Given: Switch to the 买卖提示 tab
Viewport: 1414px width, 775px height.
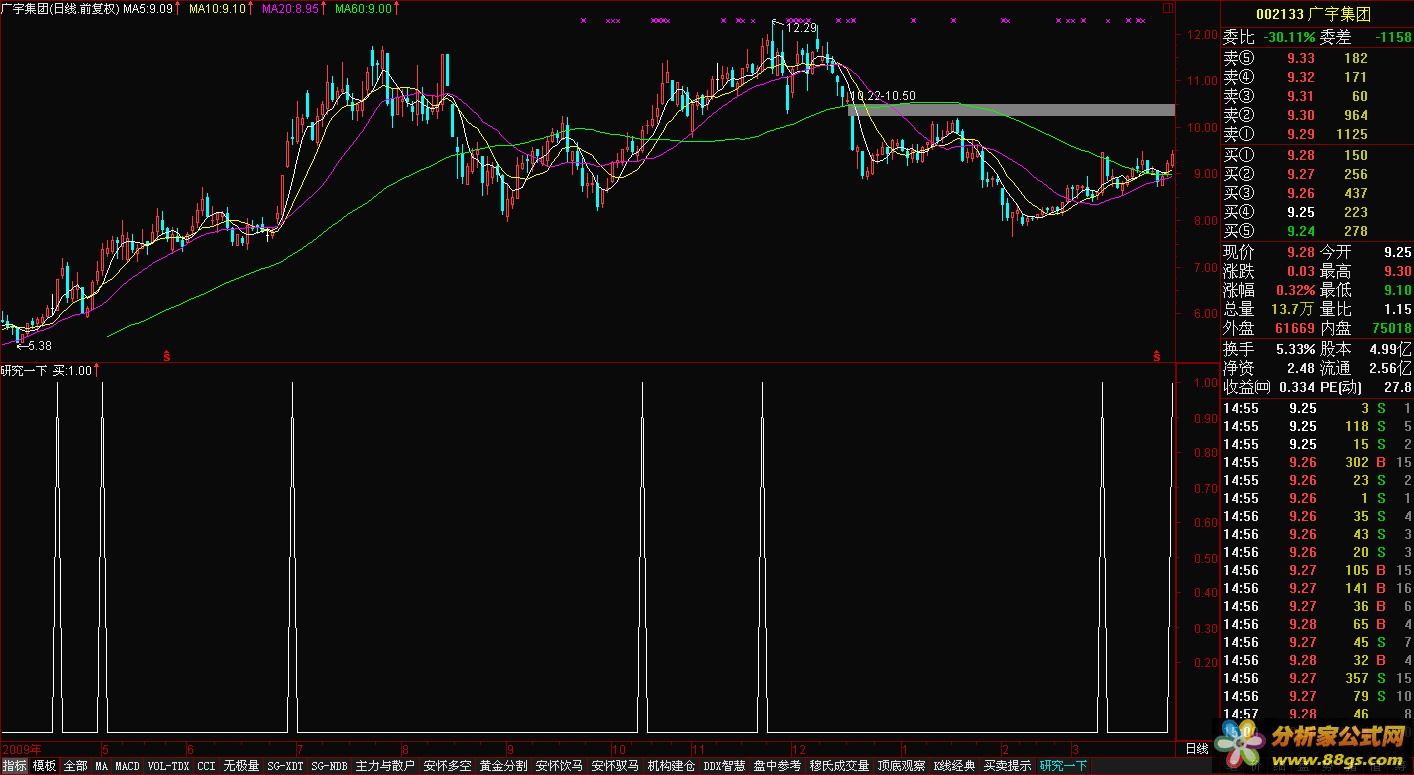Looking at the screenshot, I should [1007, 766].
